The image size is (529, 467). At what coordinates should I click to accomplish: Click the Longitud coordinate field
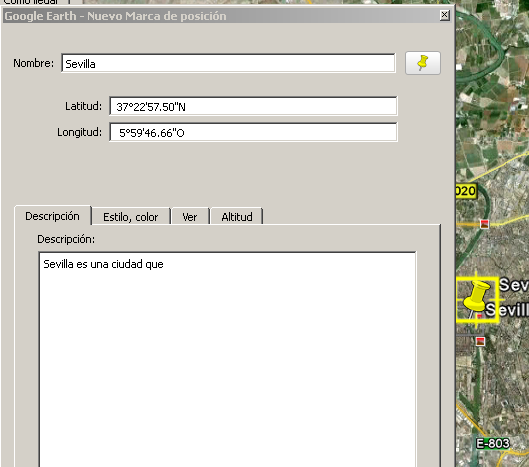253,132
